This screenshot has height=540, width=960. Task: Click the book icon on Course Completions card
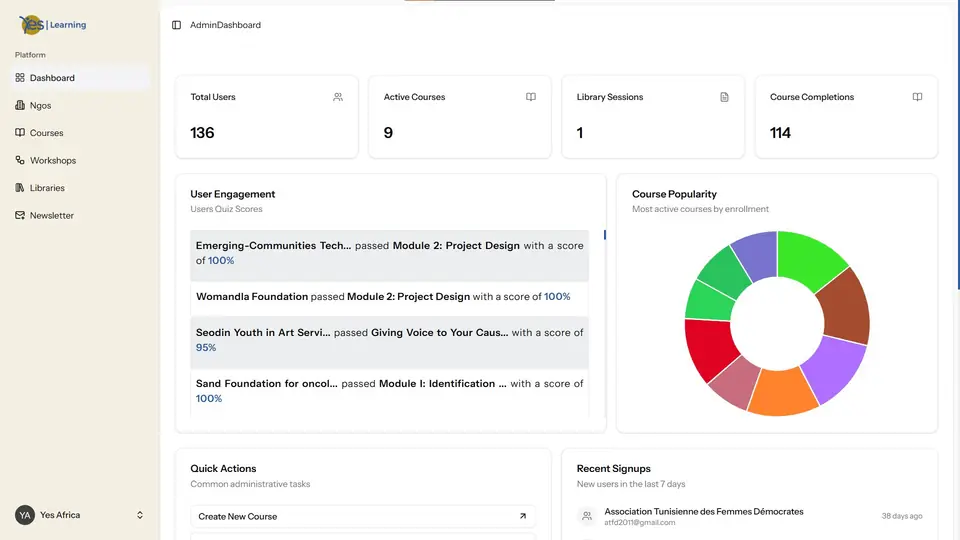click(917, 97)
